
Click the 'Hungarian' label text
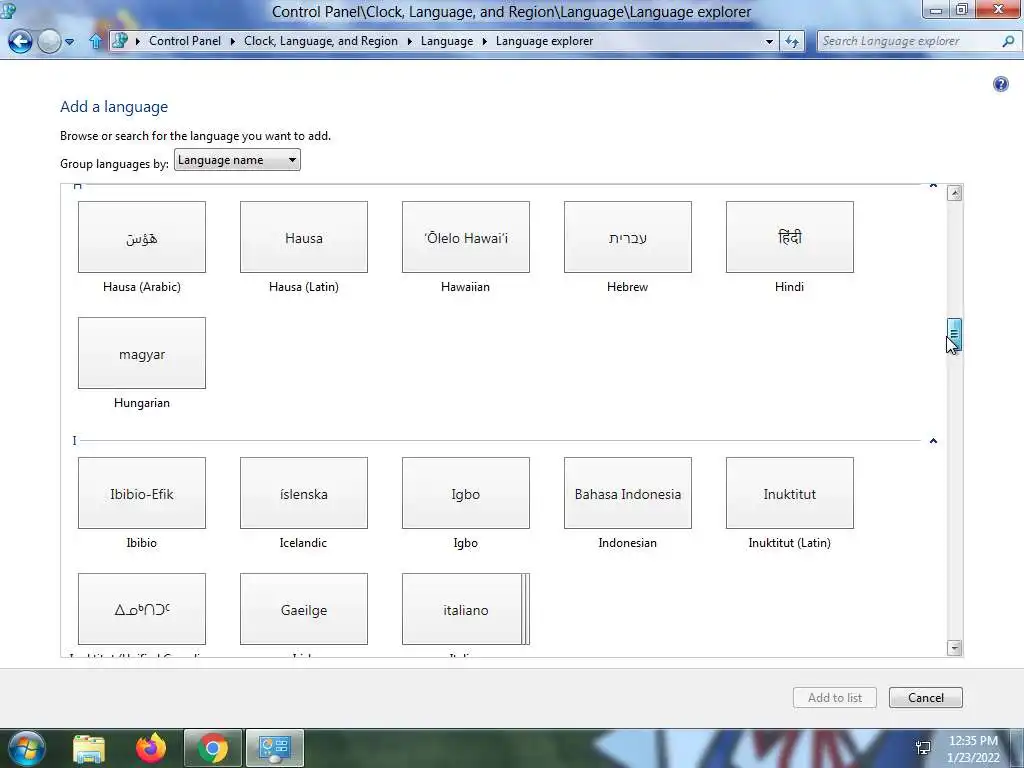142,403
